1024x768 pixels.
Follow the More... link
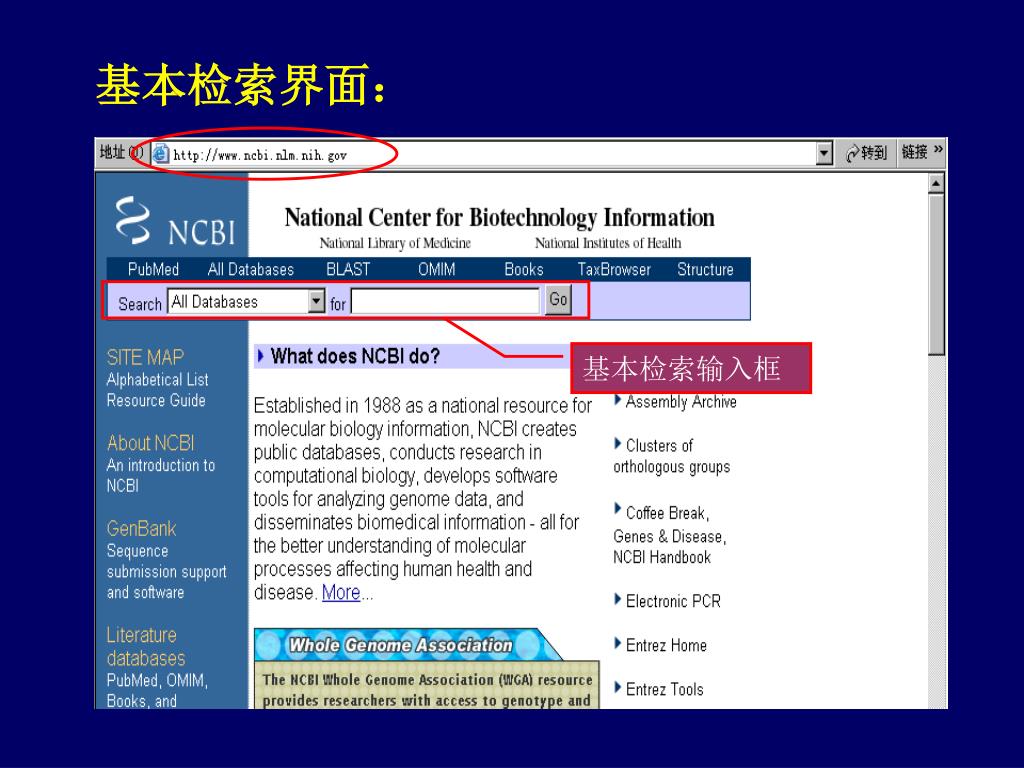click(x=342, y=592)
